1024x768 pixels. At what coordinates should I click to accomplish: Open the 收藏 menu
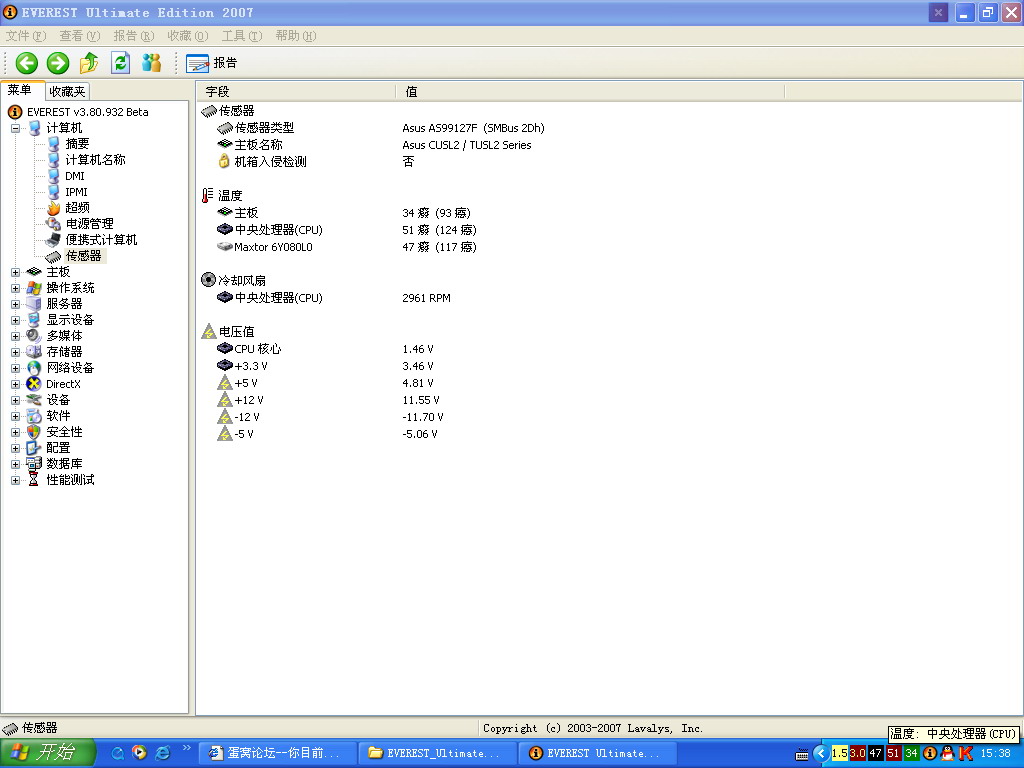(187, 36)
